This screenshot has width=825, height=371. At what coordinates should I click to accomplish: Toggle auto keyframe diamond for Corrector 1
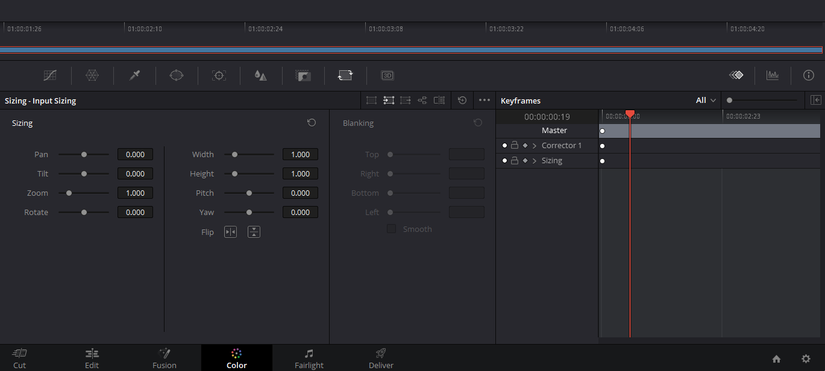click(x=525, y=145)
